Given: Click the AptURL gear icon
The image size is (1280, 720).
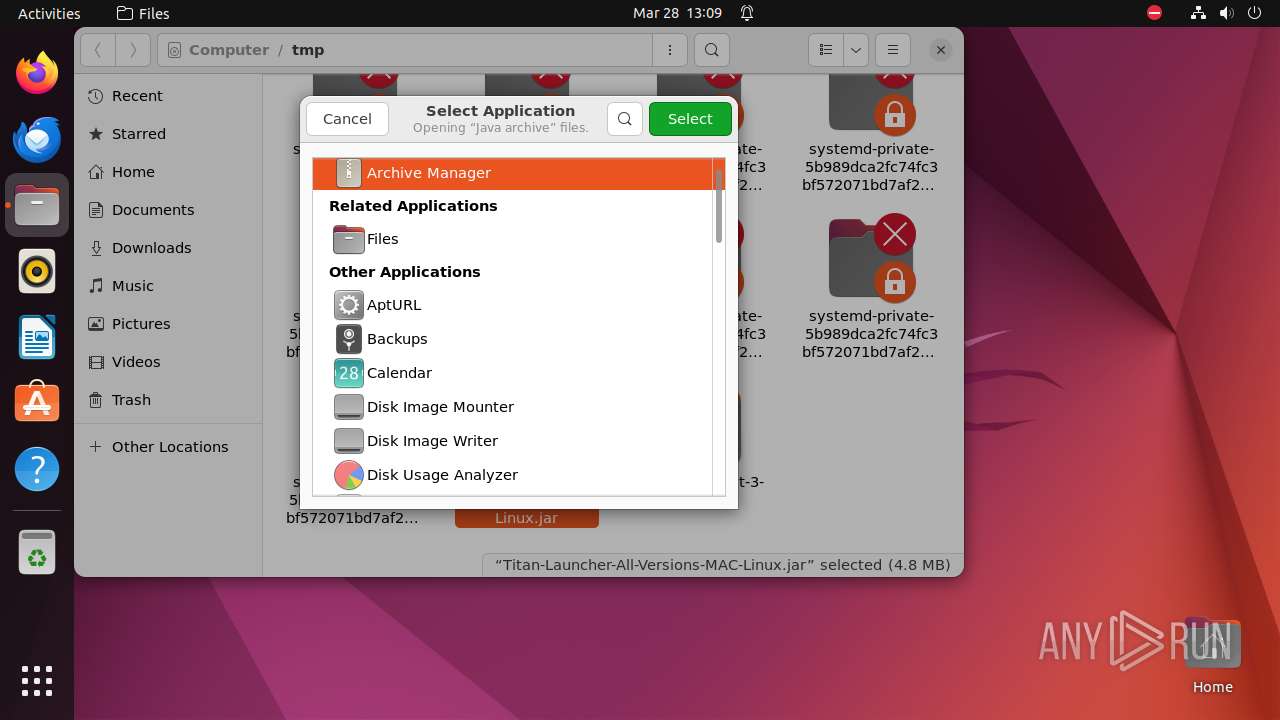Looking at the screenshot, I should [x=348, y=305].
